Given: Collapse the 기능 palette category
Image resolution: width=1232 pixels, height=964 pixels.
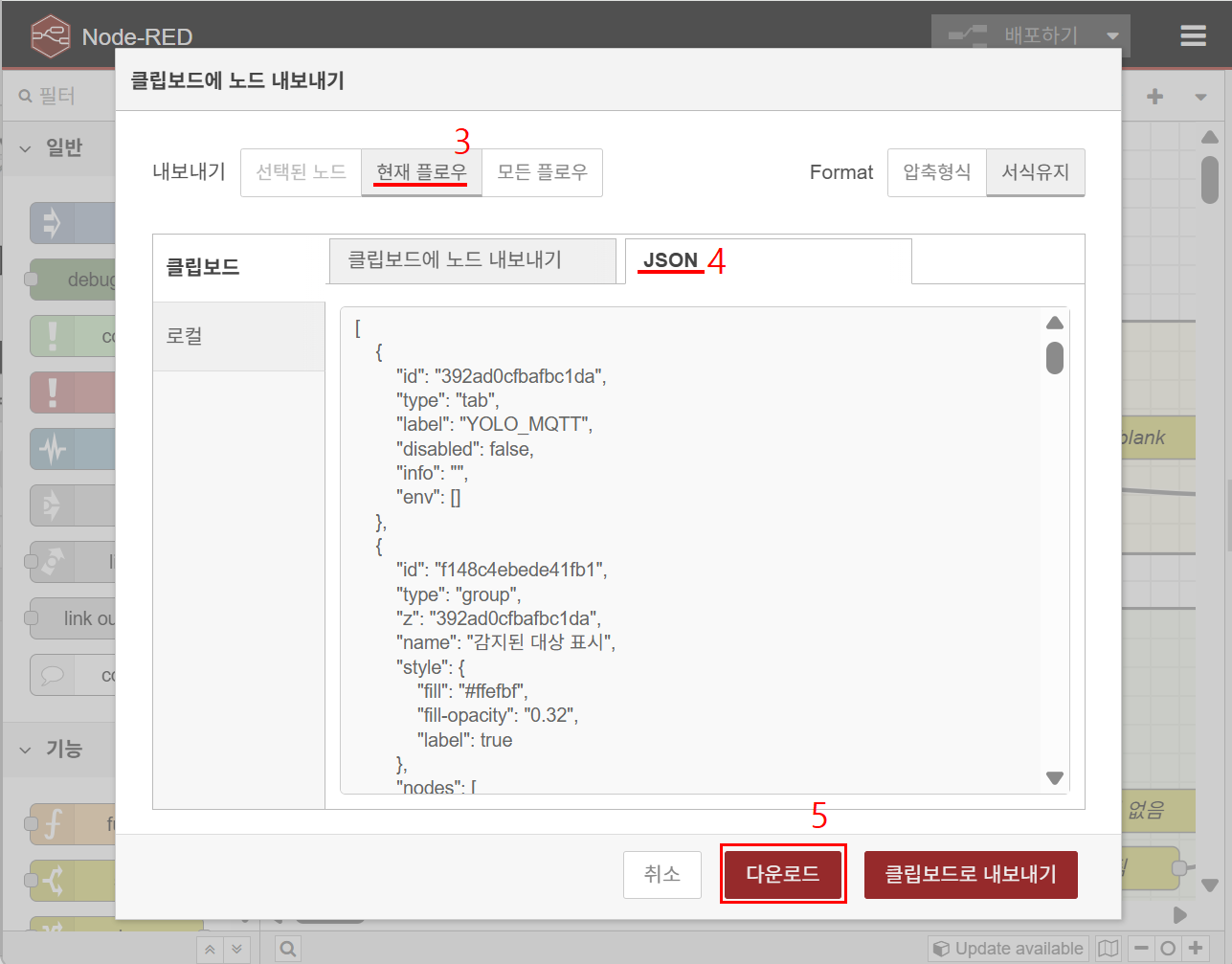Looking at the screenshot, I should pos(26,750).
